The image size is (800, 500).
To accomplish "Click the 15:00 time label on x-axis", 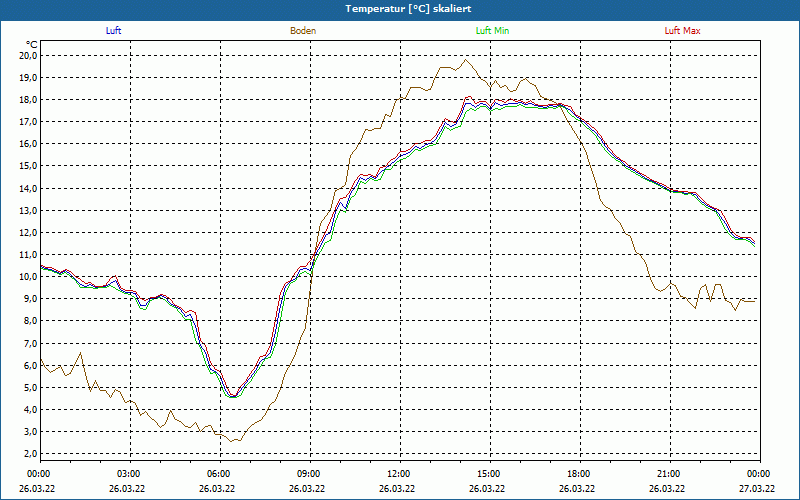I will [x=488, y=474].
